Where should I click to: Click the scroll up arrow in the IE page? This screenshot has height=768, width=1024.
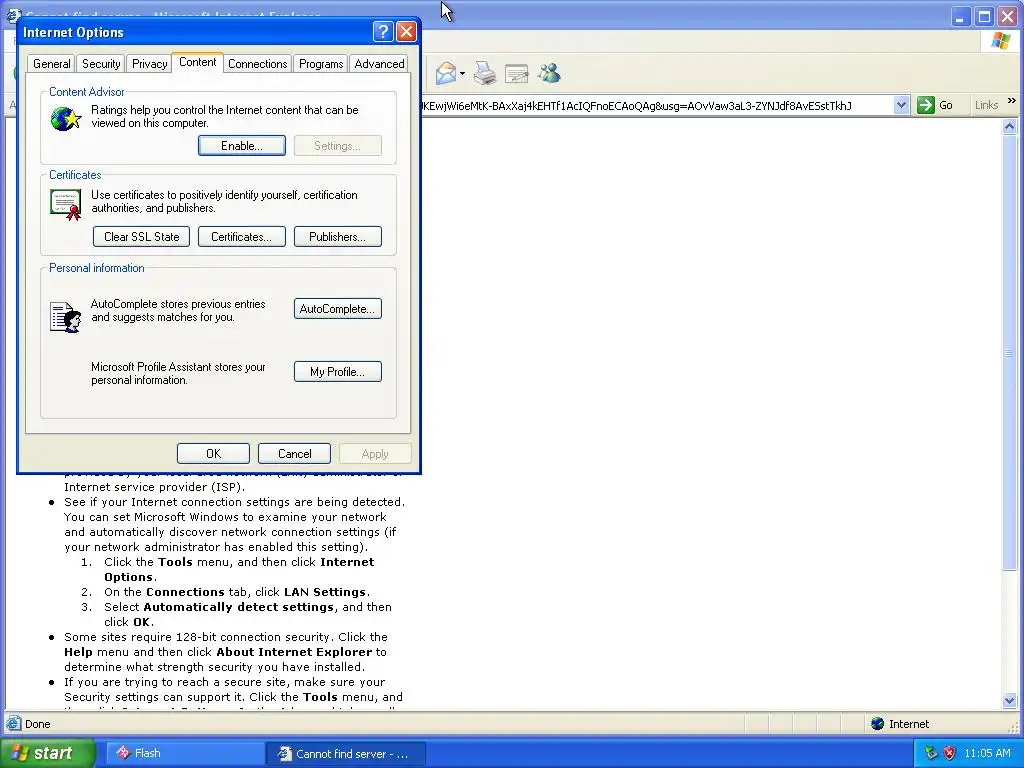[1010, 127]
